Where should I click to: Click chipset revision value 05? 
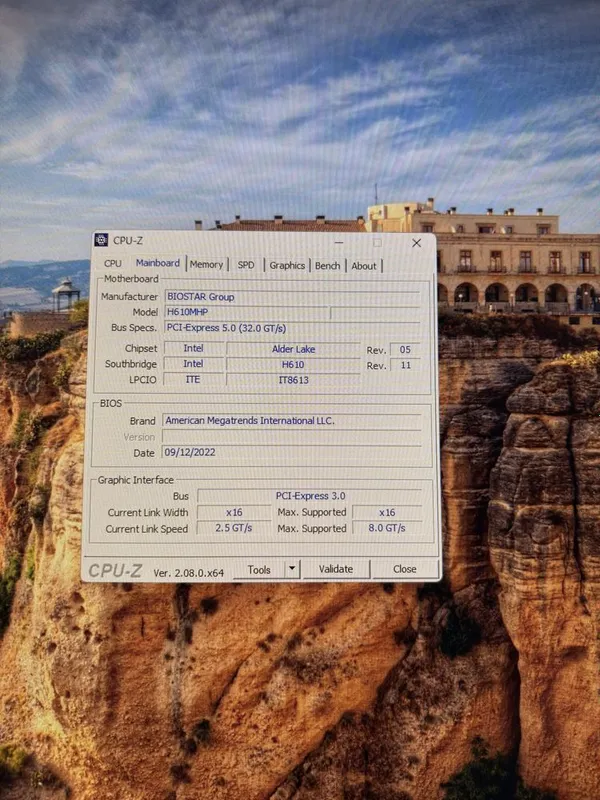click(x=405, y=349)
